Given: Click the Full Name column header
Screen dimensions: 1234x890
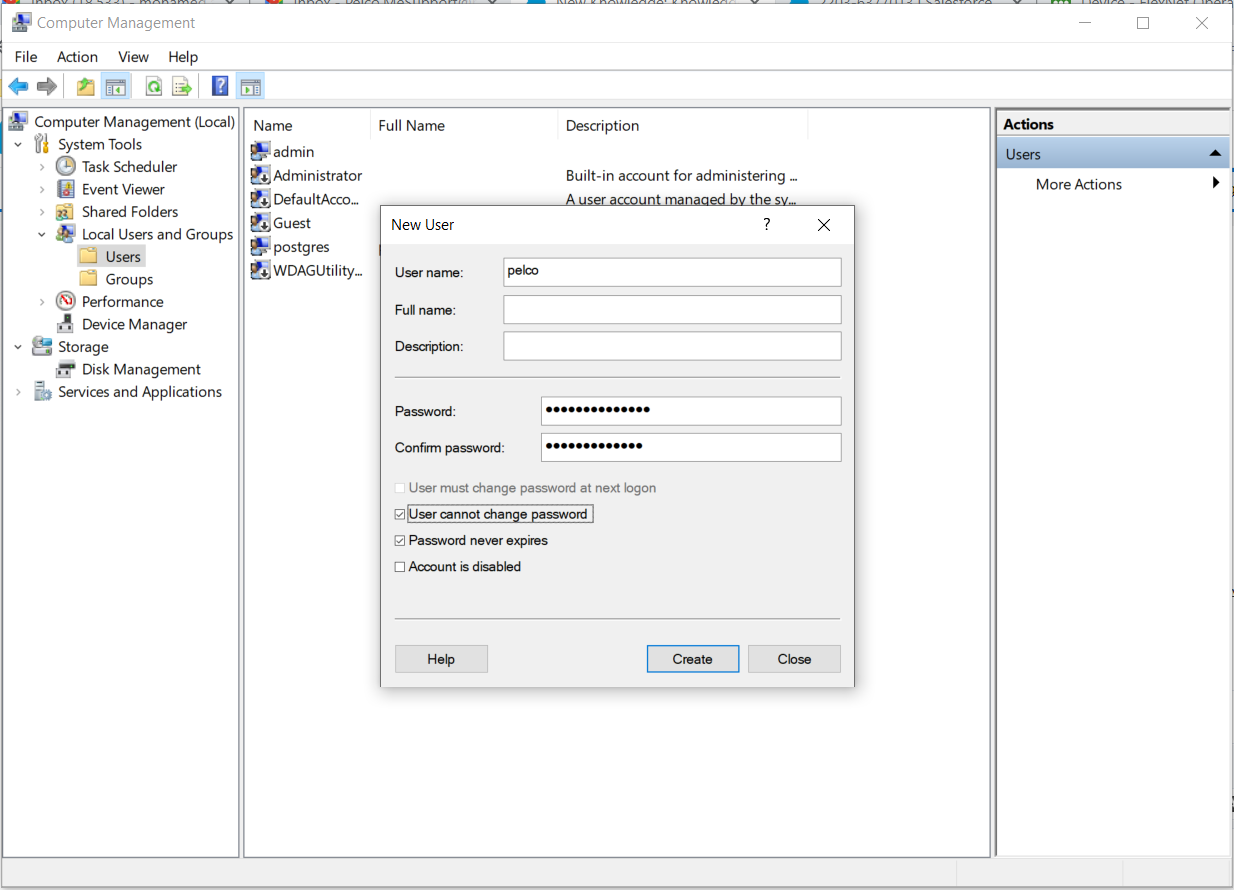Looking at the screenshot, I should coord(464,125).
